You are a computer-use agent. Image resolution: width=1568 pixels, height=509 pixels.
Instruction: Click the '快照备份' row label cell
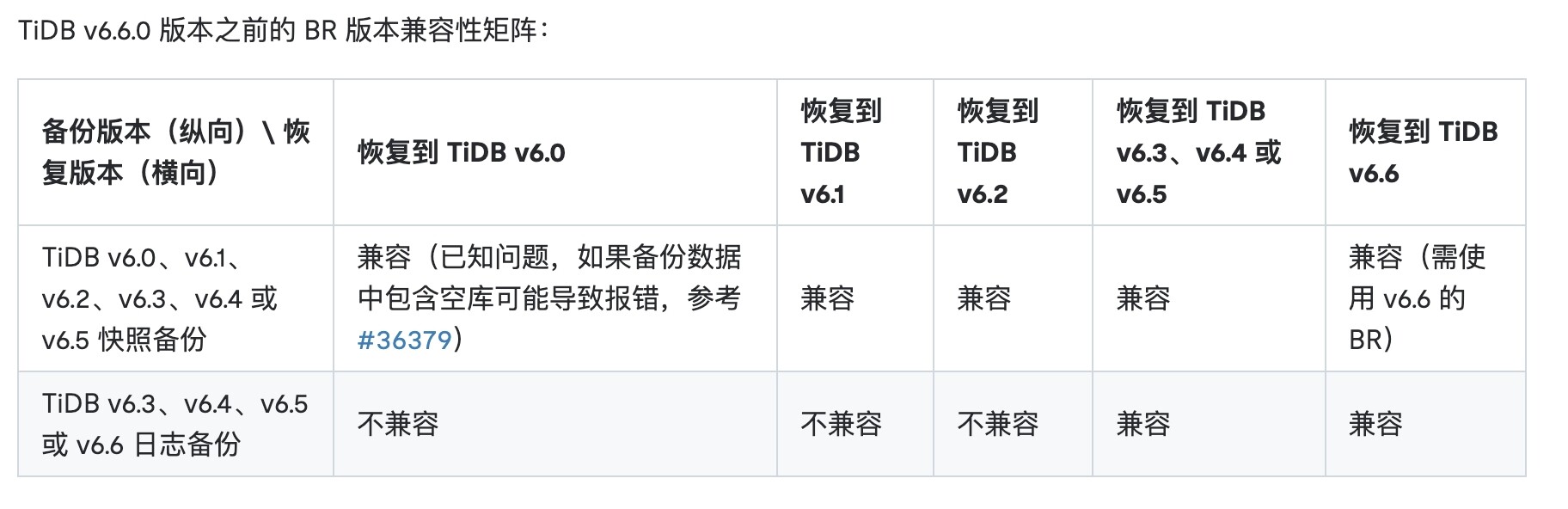(160, 298)
